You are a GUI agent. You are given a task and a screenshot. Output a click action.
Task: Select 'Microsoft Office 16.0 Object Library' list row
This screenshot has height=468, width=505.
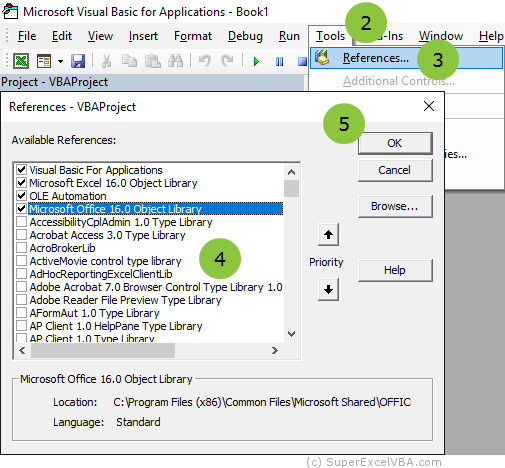click(155, 209)
